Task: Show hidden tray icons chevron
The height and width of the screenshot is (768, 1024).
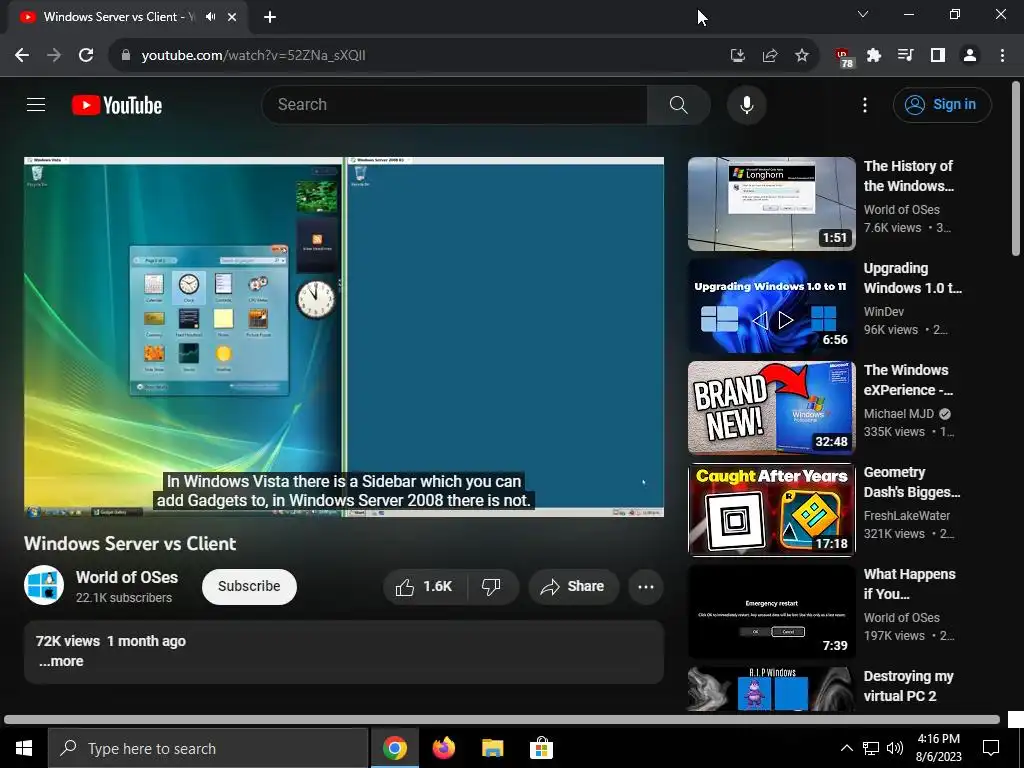Action: click(x=846, y=748)
